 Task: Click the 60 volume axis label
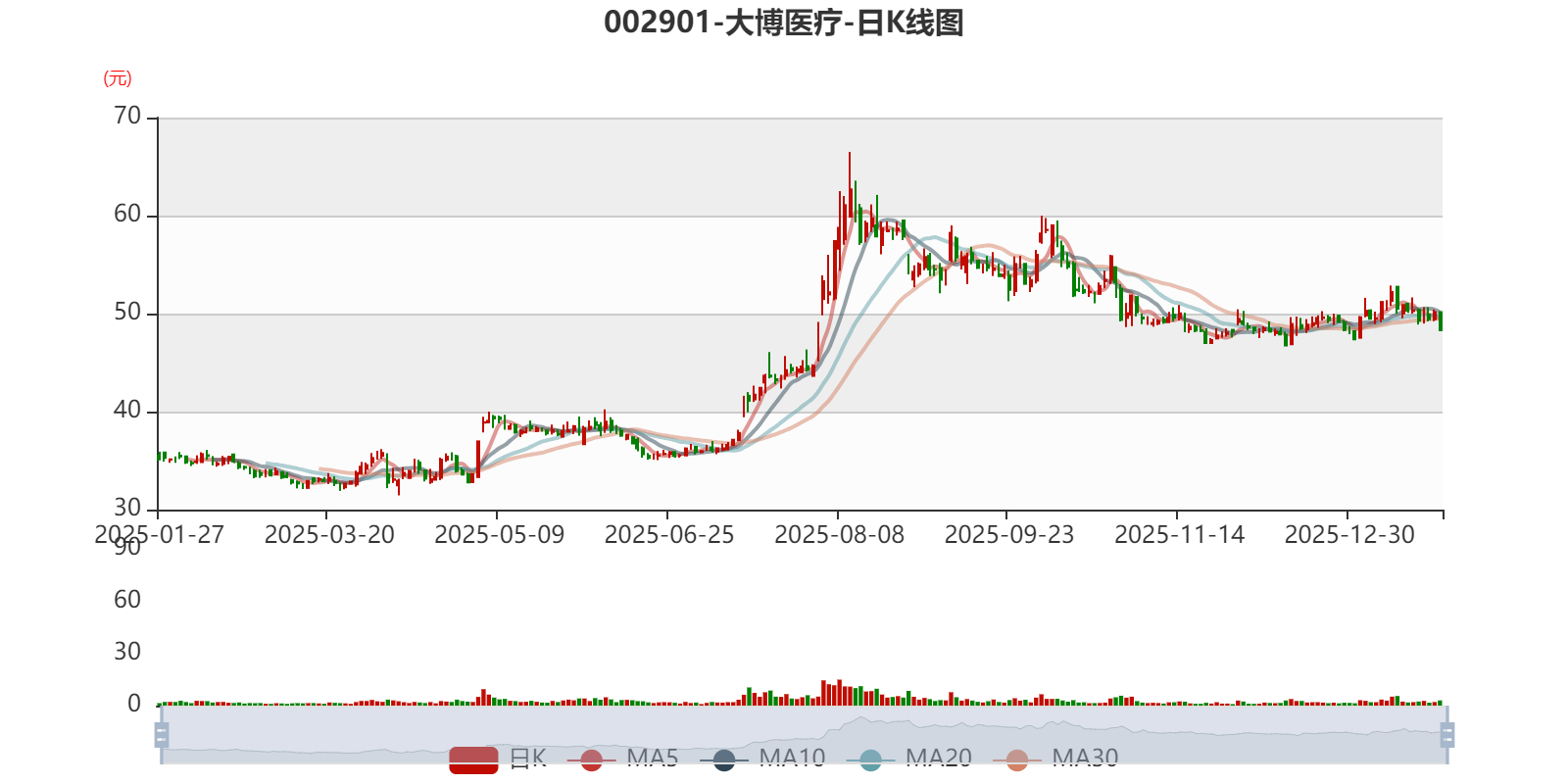[127, 600]
